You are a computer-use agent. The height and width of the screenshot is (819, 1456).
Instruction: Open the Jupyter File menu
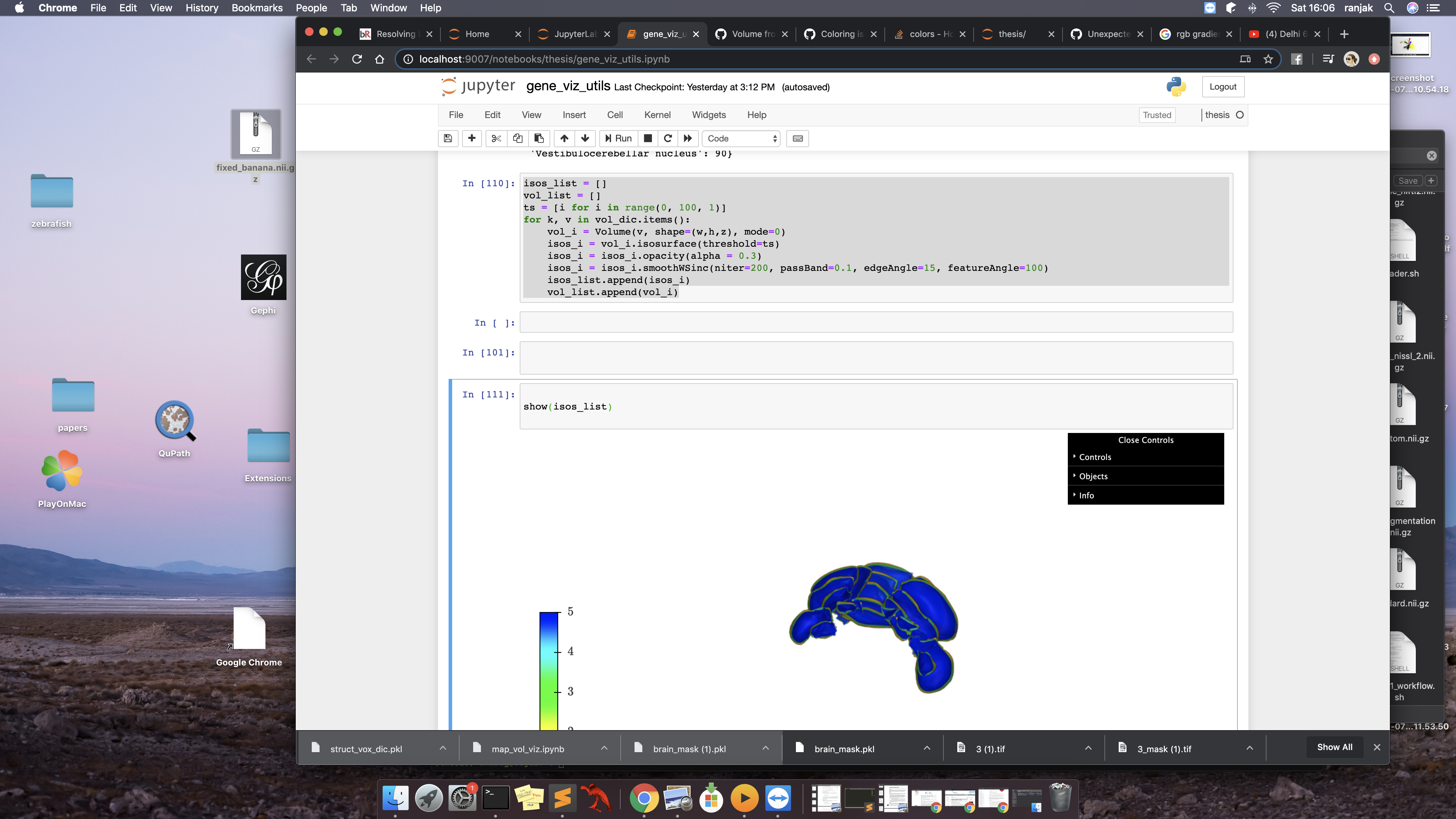coord(456,115)
